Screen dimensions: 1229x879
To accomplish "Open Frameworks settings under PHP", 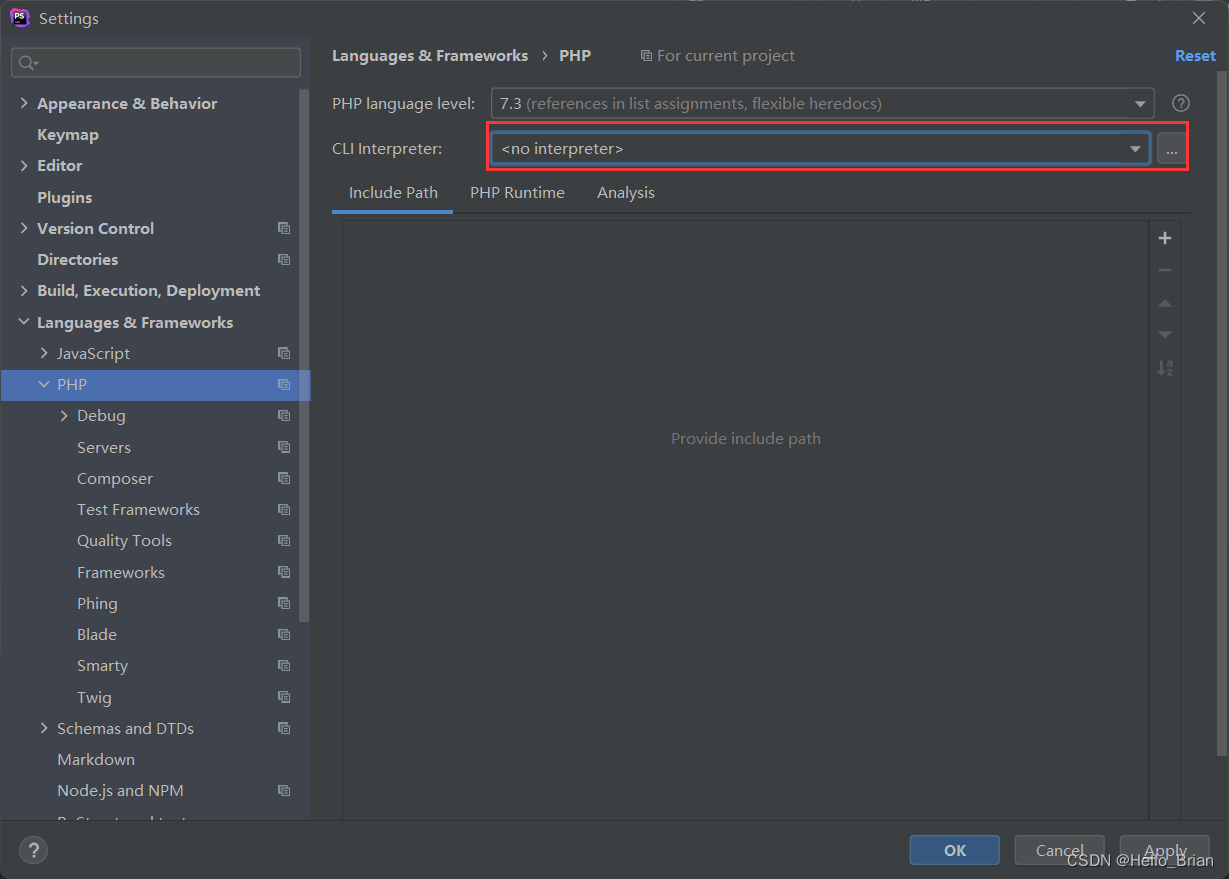I will click(x=121, y=572).
